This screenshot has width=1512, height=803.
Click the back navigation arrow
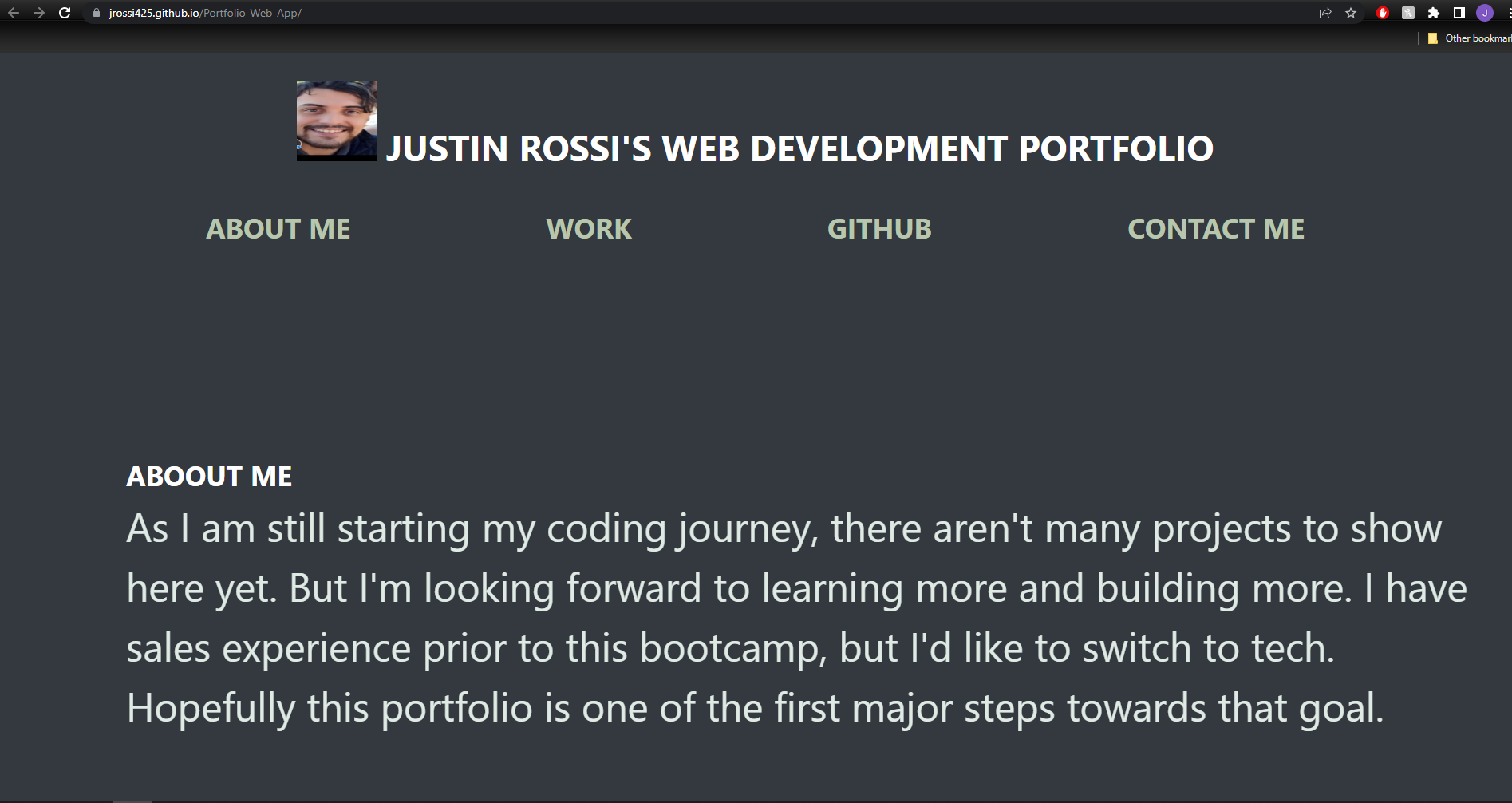pos(14,13)
